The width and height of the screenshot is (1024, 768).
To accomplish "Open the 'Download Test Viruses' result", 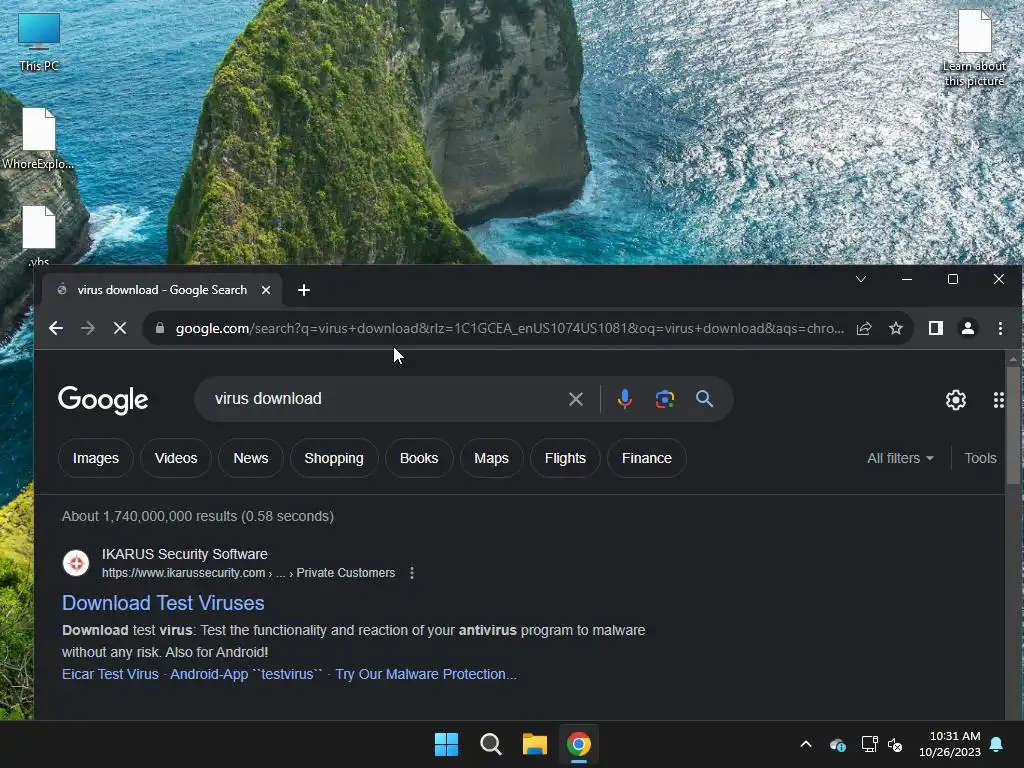I will point(163,603).
